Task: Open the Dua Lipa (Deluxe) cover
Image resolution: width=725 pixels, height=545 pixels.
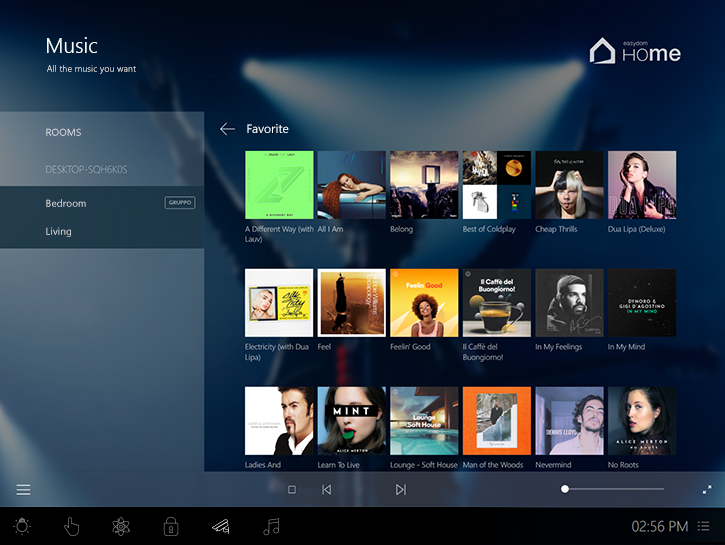Action: click(642, 185)
